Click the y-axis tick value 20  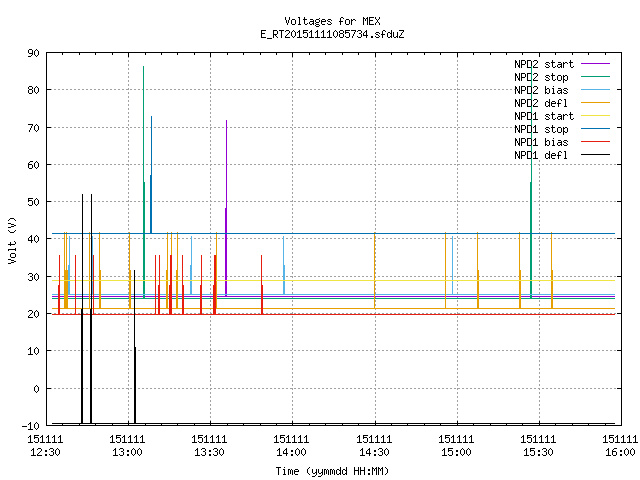click(33, 314)
